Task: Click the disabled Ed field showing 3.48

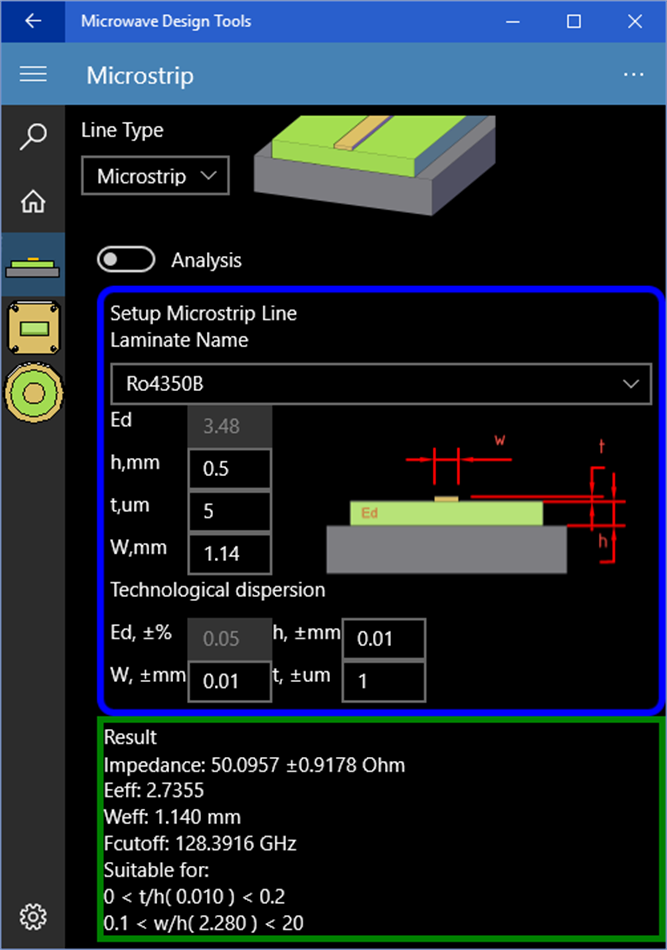Action: [x=230, y=426]
